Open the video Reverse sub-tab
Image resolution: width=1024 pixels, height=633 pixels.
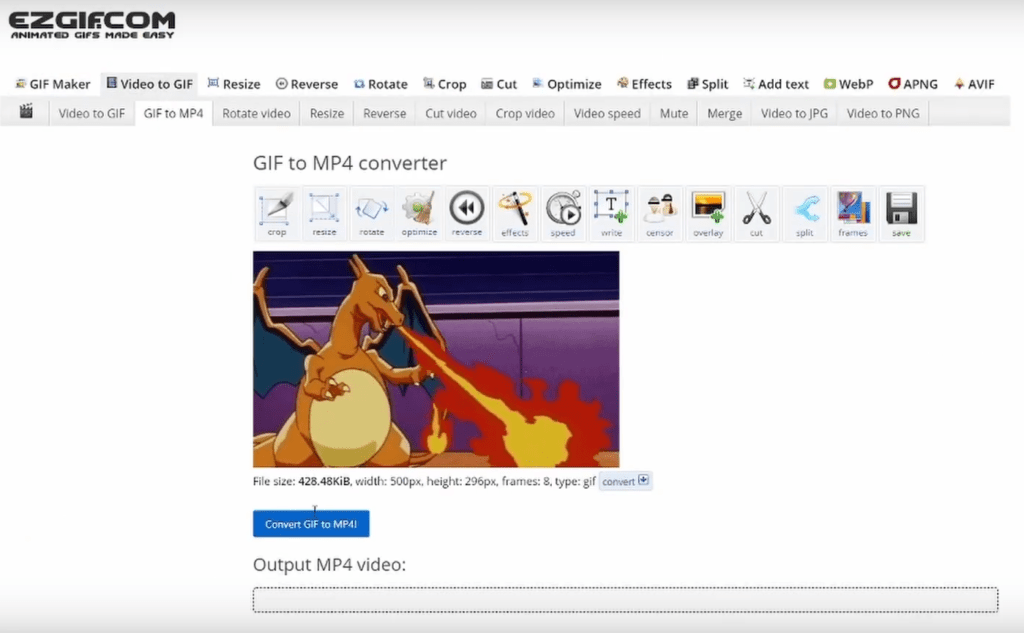pyautogui.click(x=385, y=114)
